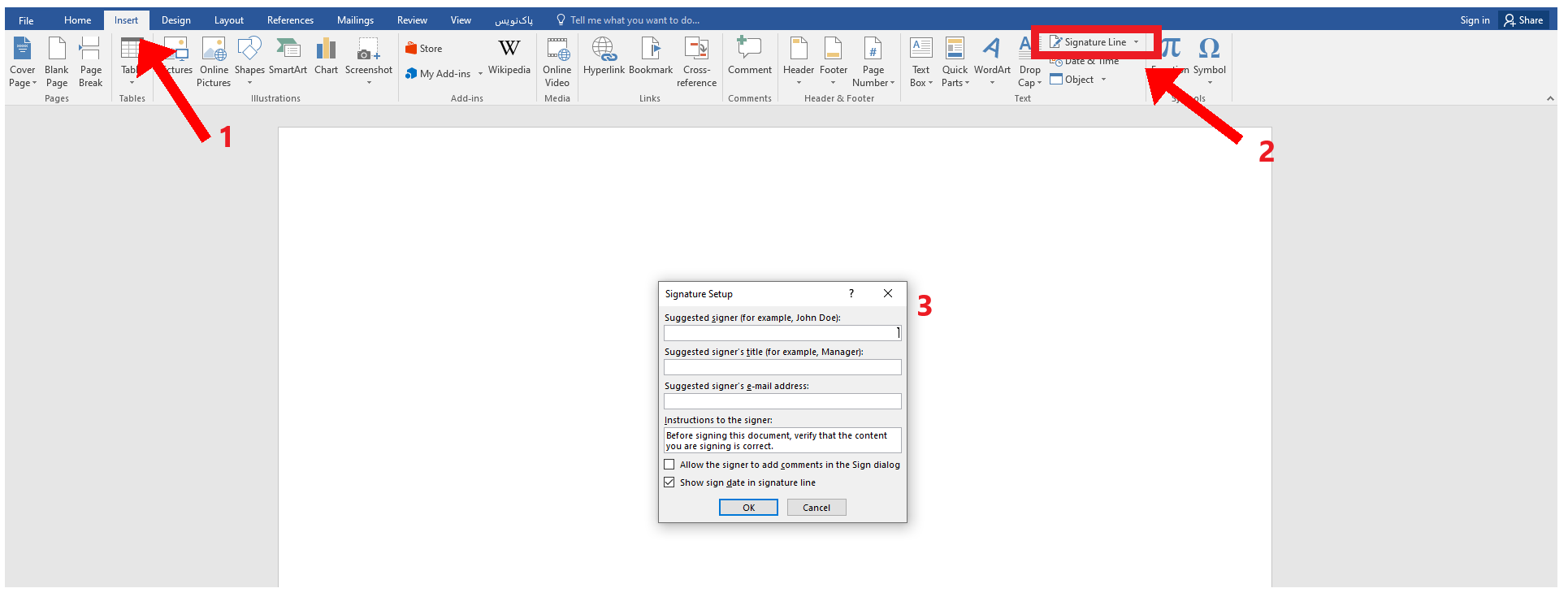This screenshot has width=1568, height=597.
Task: Open Online Pictures dialog
Action: (x=214, y=62)
